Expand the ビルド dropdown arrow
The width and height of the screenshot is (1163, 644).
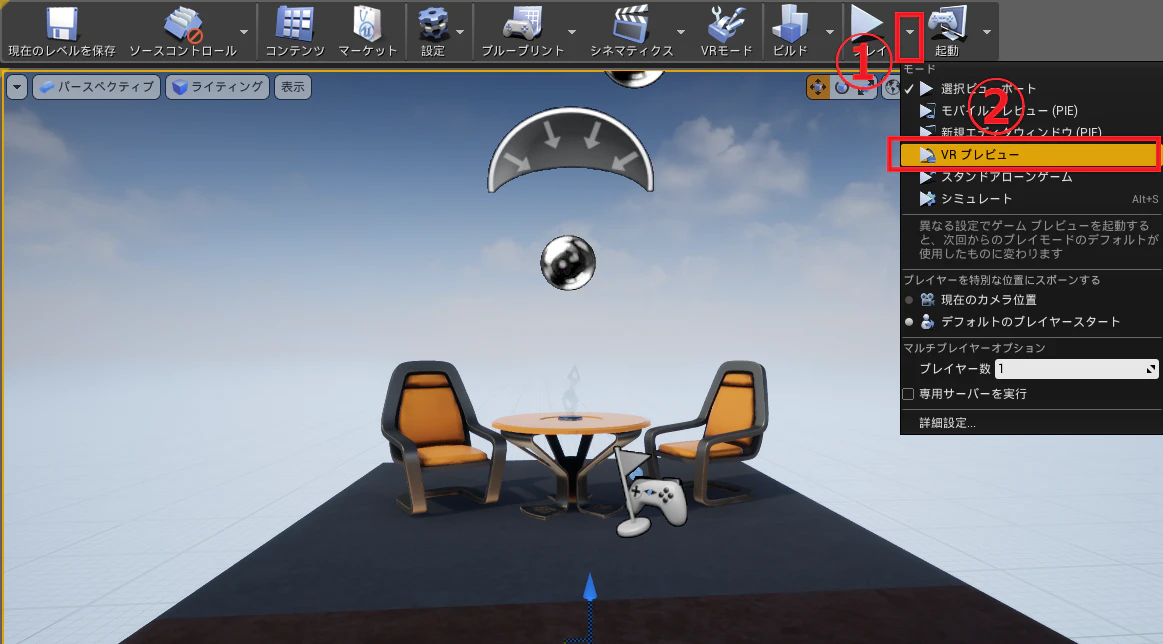coord(830,32)
